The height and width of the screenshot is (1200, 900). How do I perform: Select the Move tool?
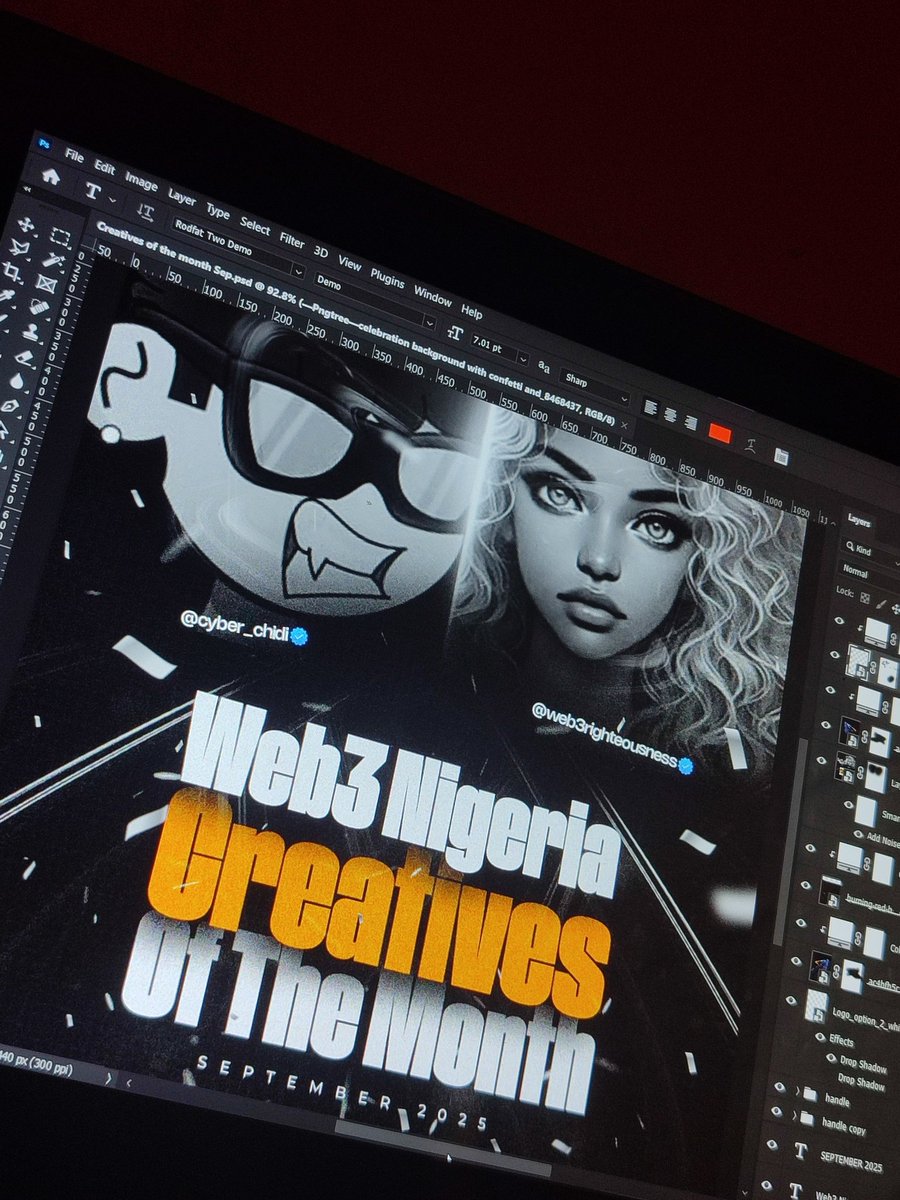tap(26, 224)
